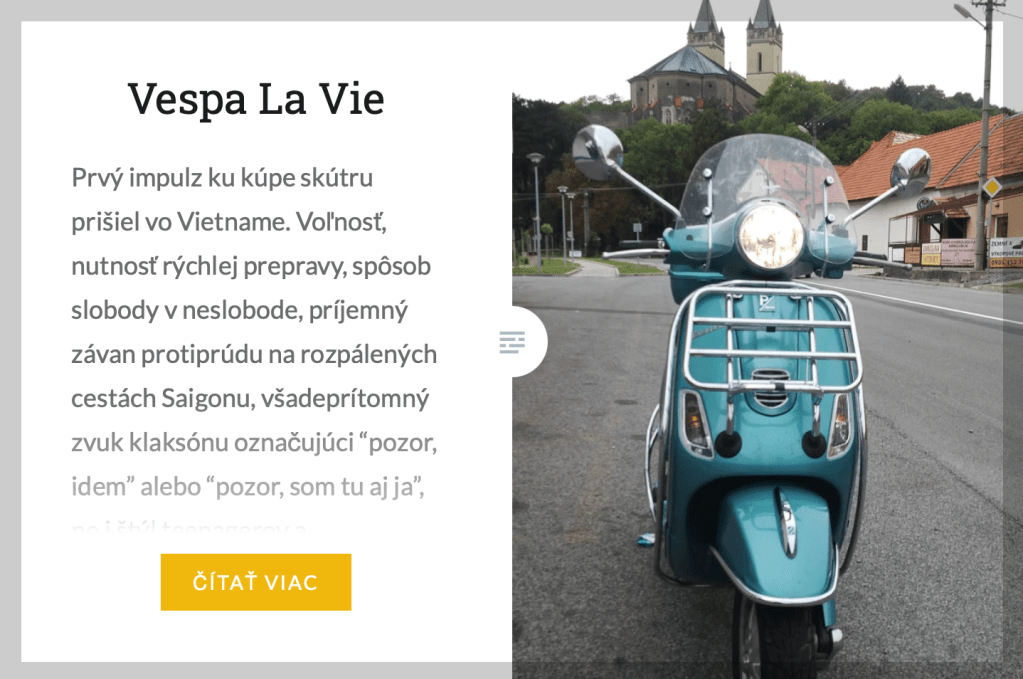Viewport: 1023px width, 679px height.
Task: Click the chrome front luggage rack
Action: coord(770,339)
